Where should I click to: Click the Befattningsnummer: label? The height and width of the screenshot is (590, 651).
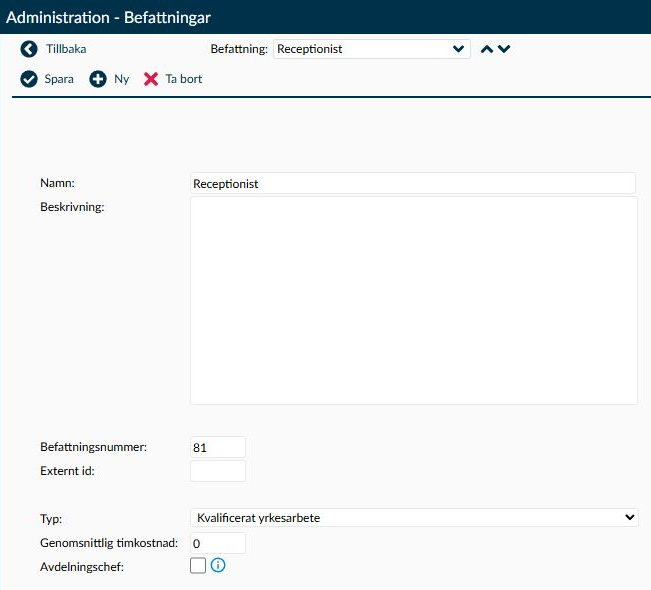tap(93, 447)
